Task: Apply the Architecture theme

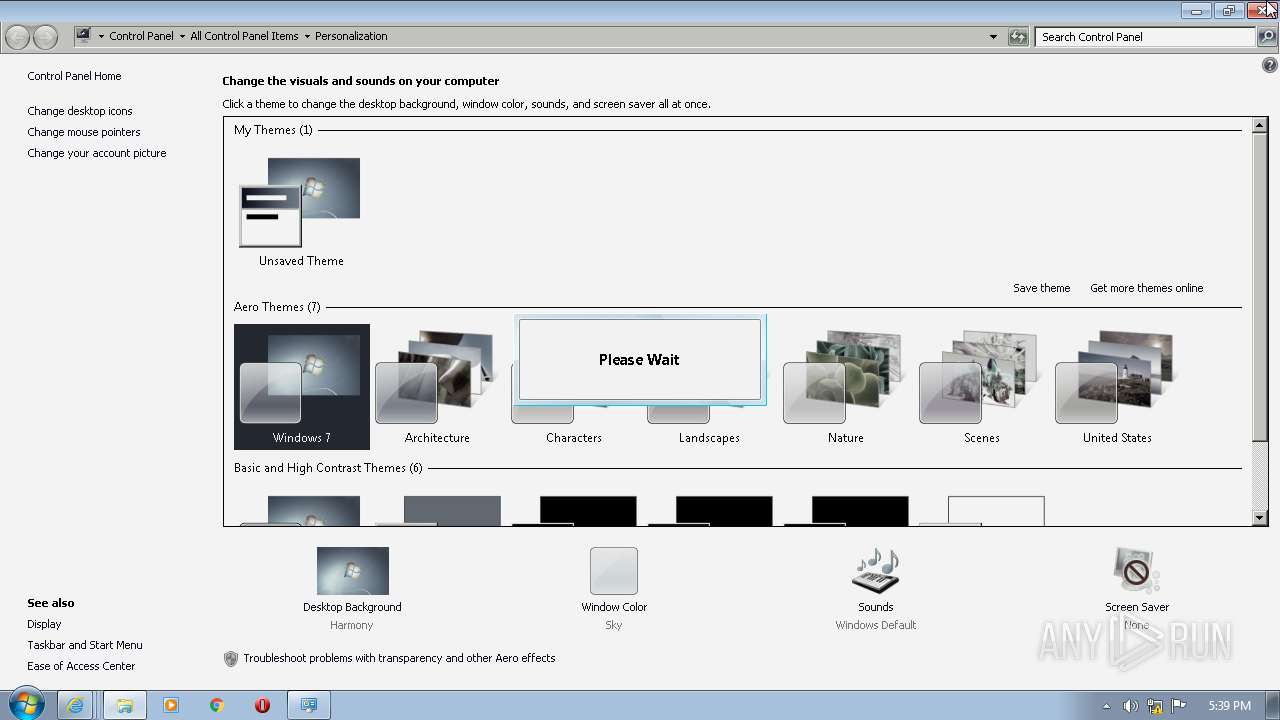Action: 437,387
